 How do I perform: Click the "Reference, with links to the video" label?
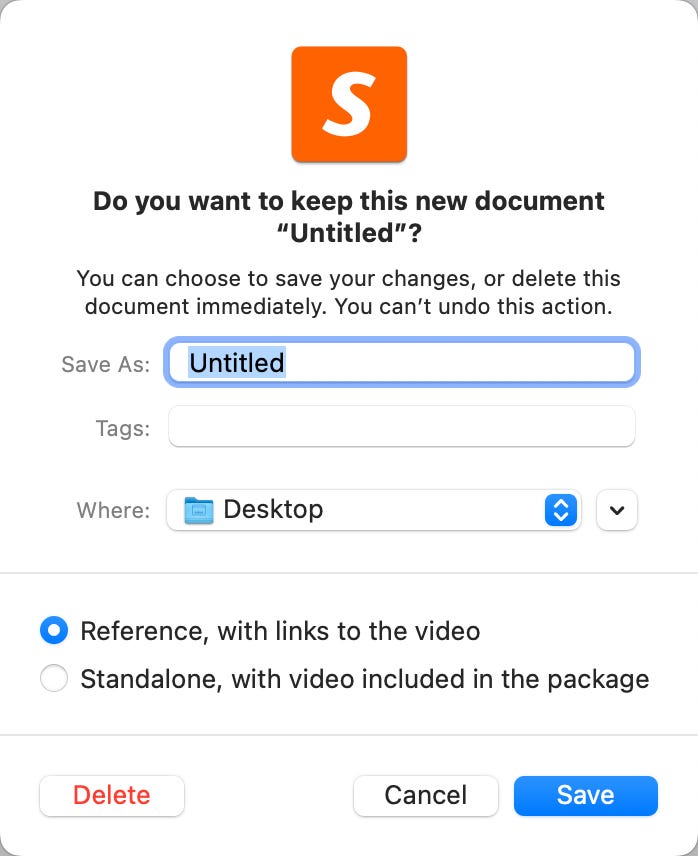point(280,632)
